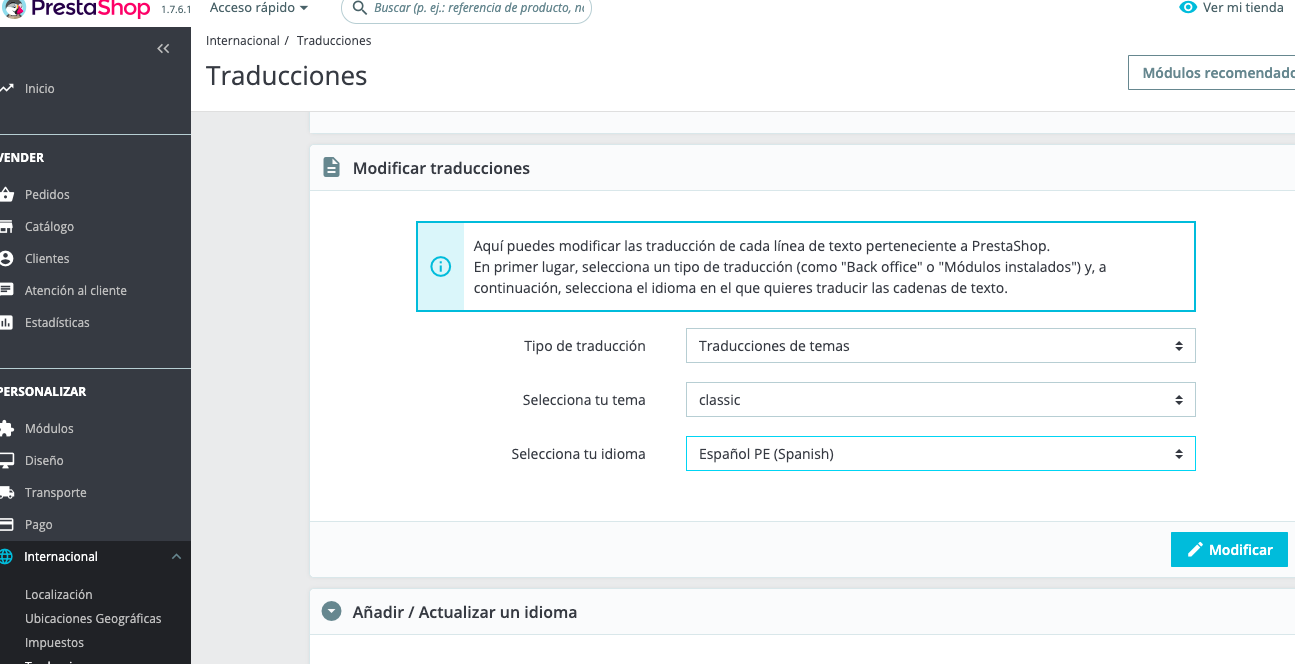
Task: Open the Tipo de traducción dropdown
Action: pos(940,346)
